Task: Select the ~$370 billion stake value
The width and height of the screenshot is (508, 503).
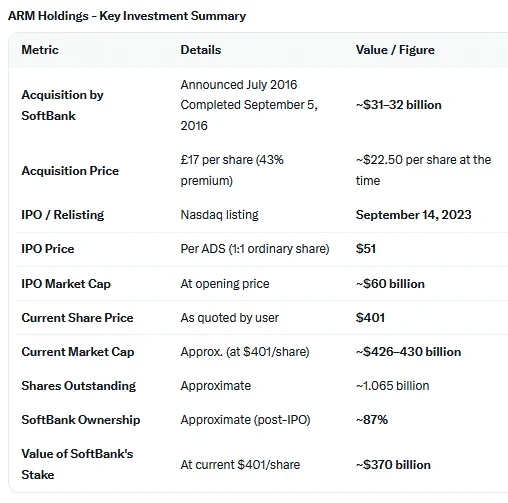Action: [x=393, y=465]
